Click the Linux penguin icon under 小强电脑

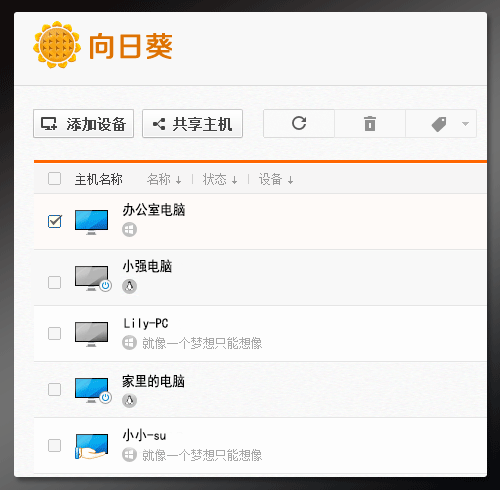(129, 286)
